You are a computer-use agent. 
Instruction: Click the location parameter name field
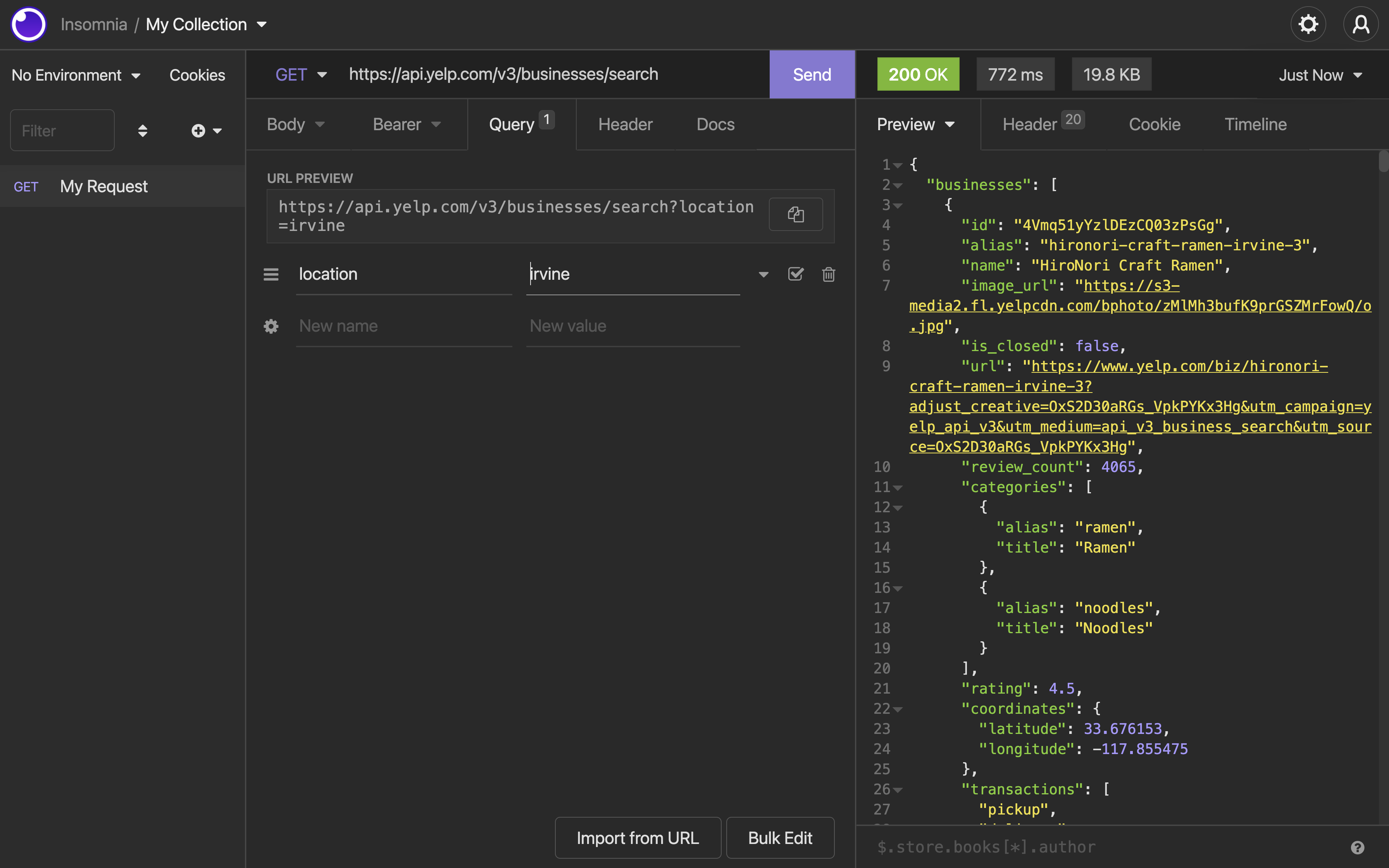(x=404, y=274)
